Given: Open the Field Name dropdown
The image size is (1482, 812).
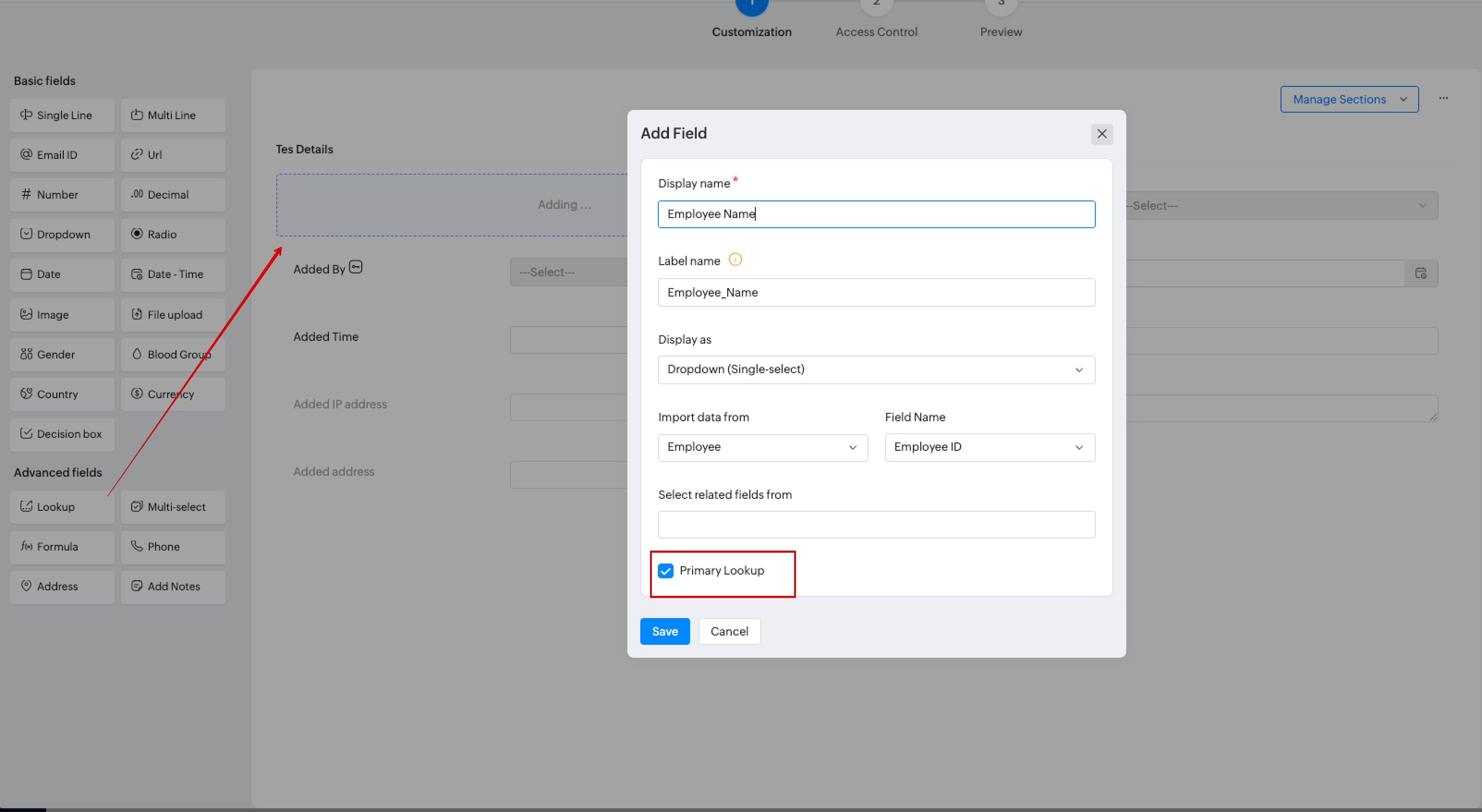Looking at the screenshot, I should click(x=989, y=447).
